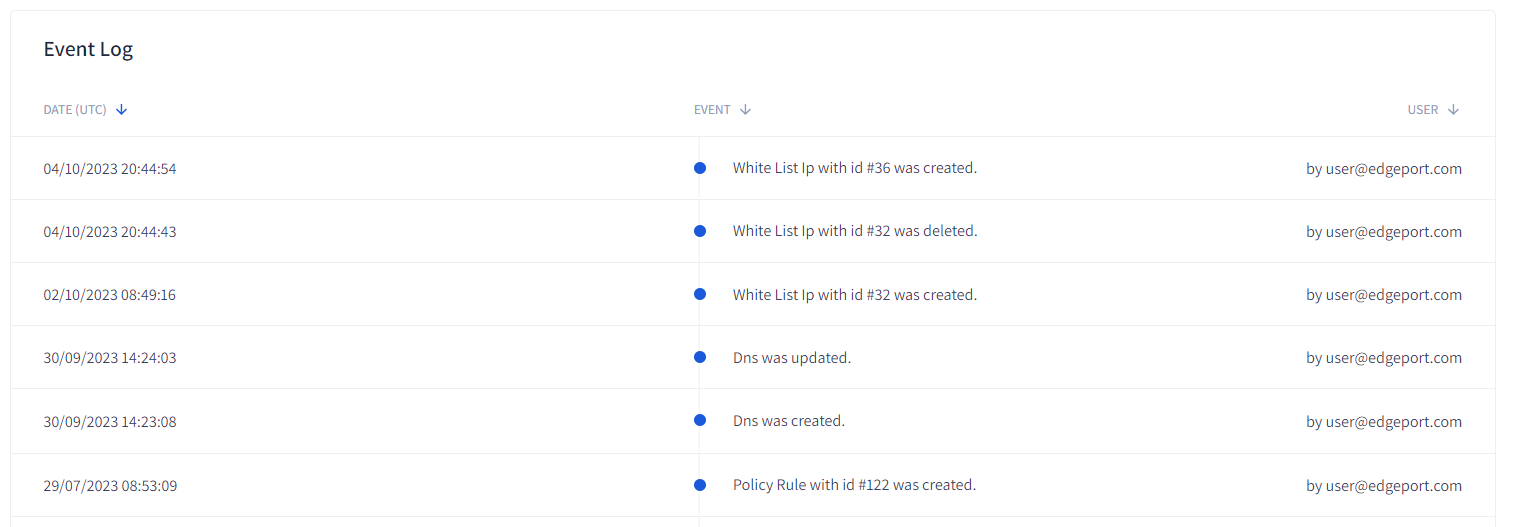The height and width of the screenshot is (527, 1516).
Task: Click the Dns was updated event text
Action: (791, 358)
